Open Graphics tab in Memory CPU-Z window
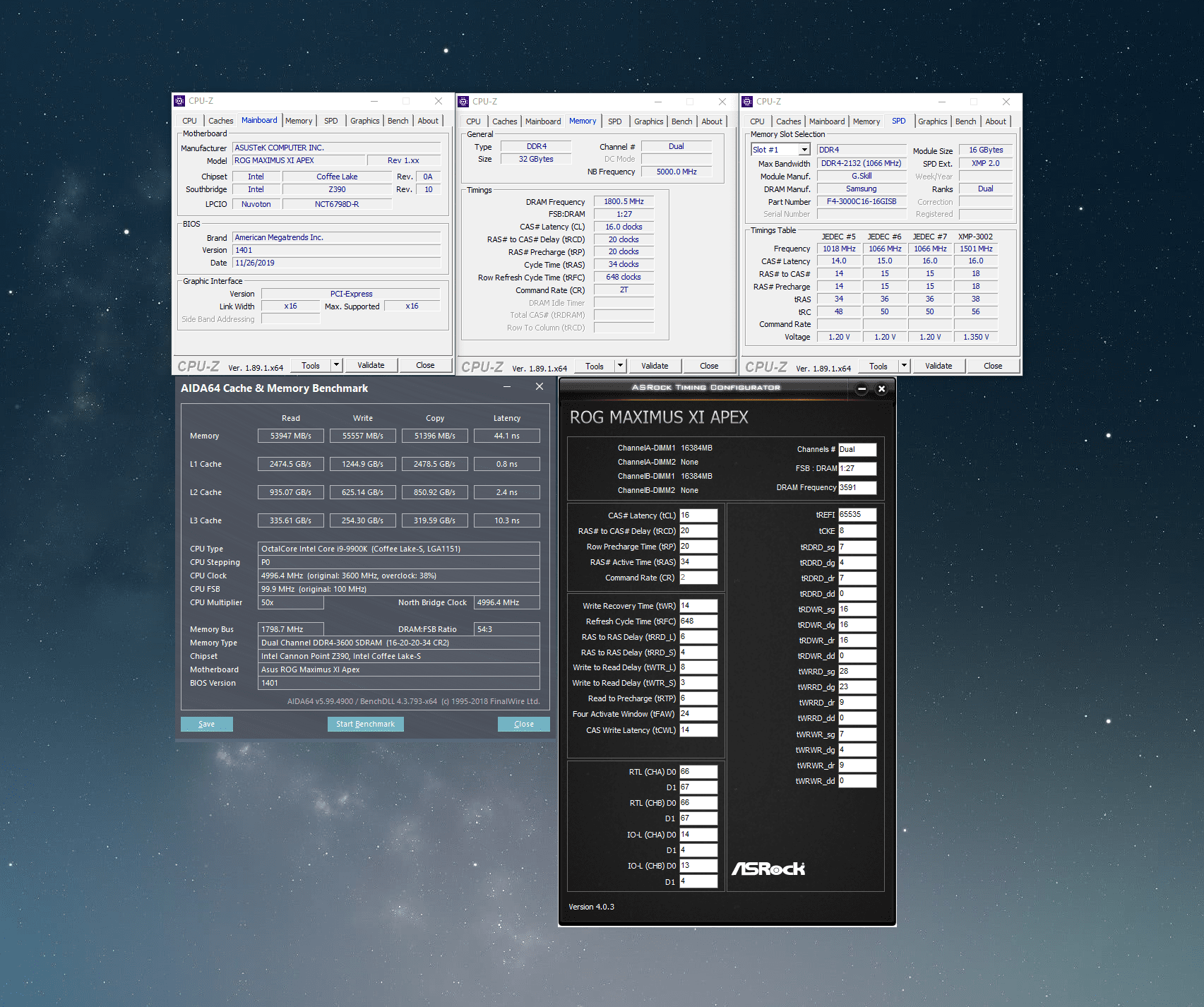1204x1007 pixels. point(648,121)
